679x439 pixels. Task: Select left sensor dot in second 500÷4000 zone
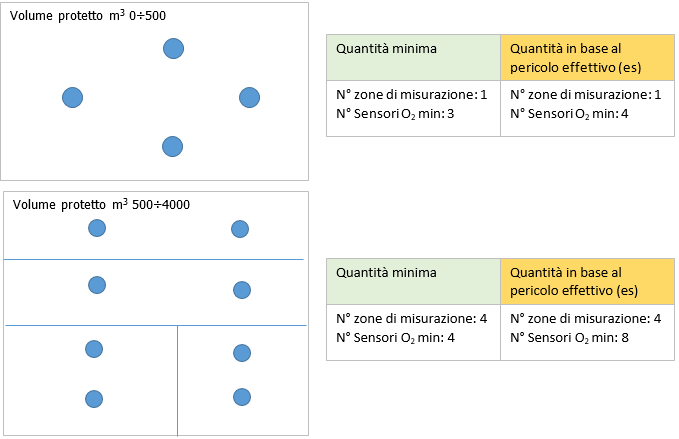coord(97,285)
